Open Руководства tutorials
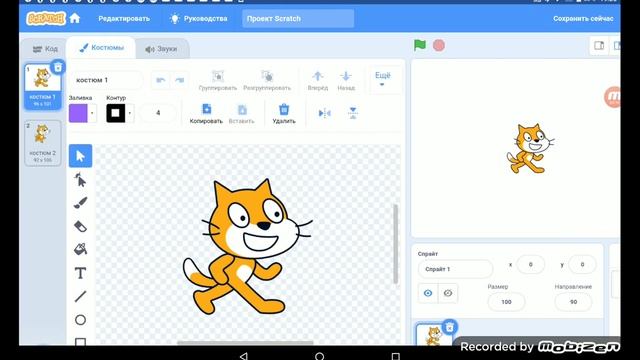The height and width of the screenshot is (360, 640). pos(199,19)
